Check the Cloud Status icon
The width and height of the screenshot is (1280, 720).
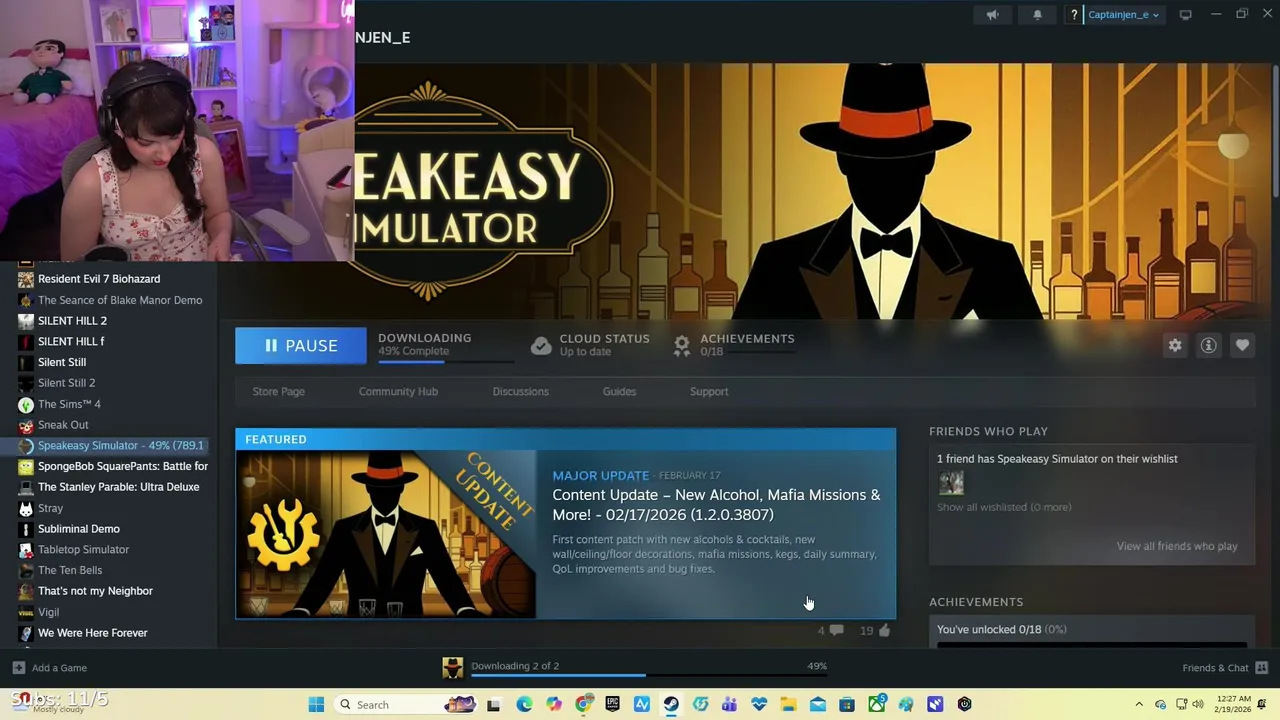[x=541, y=345]
